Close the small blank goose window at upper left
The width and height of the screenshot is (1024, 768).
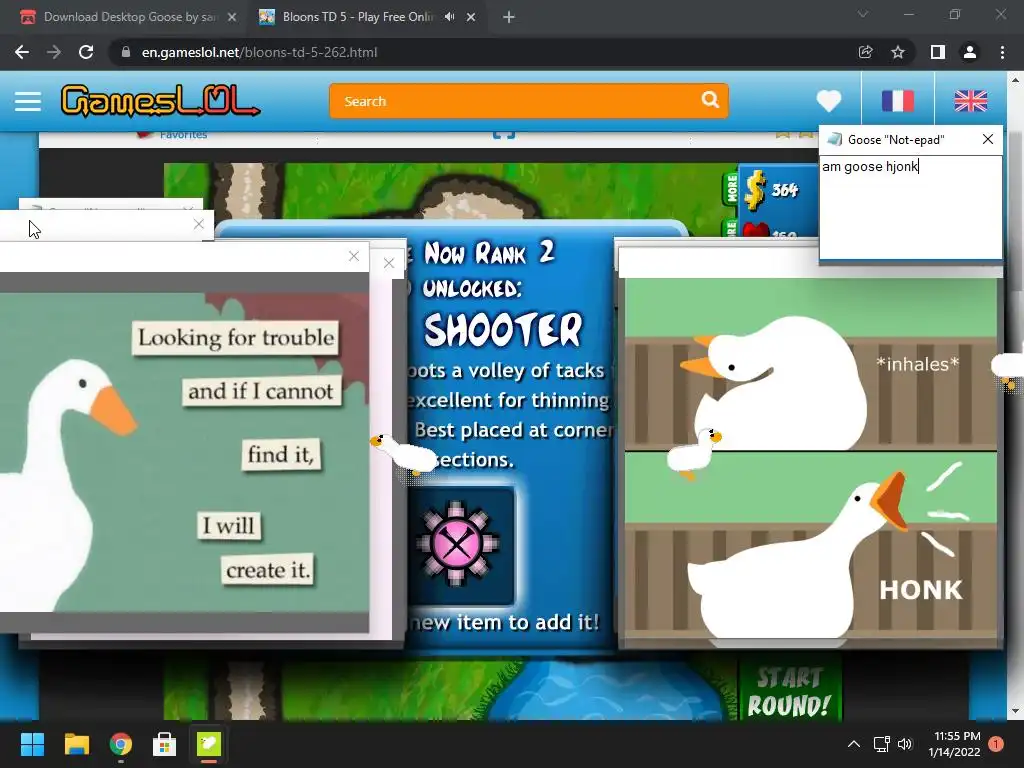click(199, 224)
